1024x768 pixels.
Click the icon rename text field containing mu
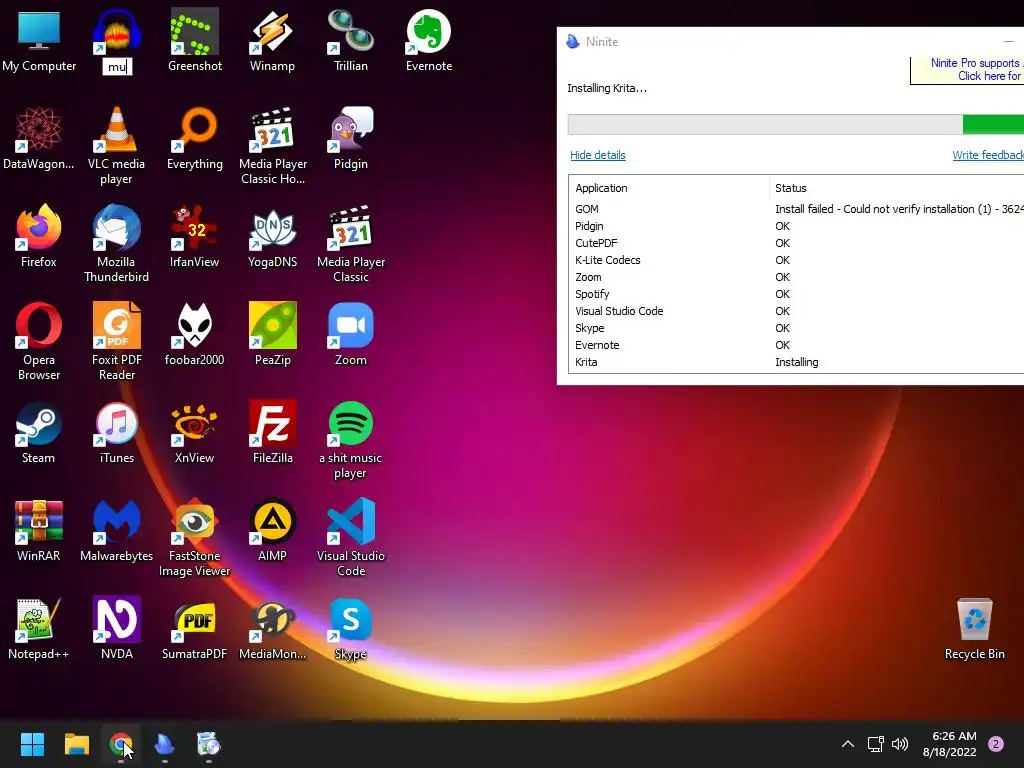[118, 67]
